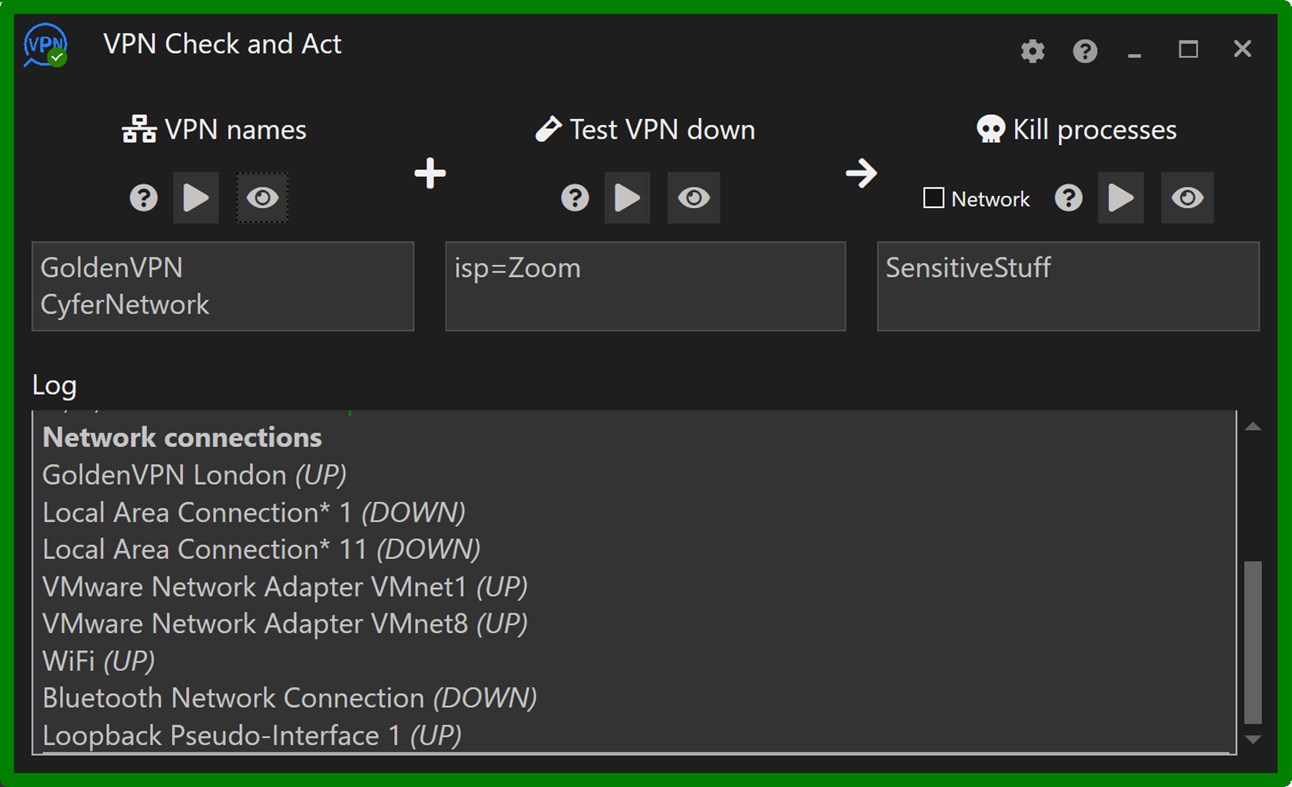Viewport: 1292px width, 787px height.
Task: Enable the Network checkbox
Action: point(934,198)
